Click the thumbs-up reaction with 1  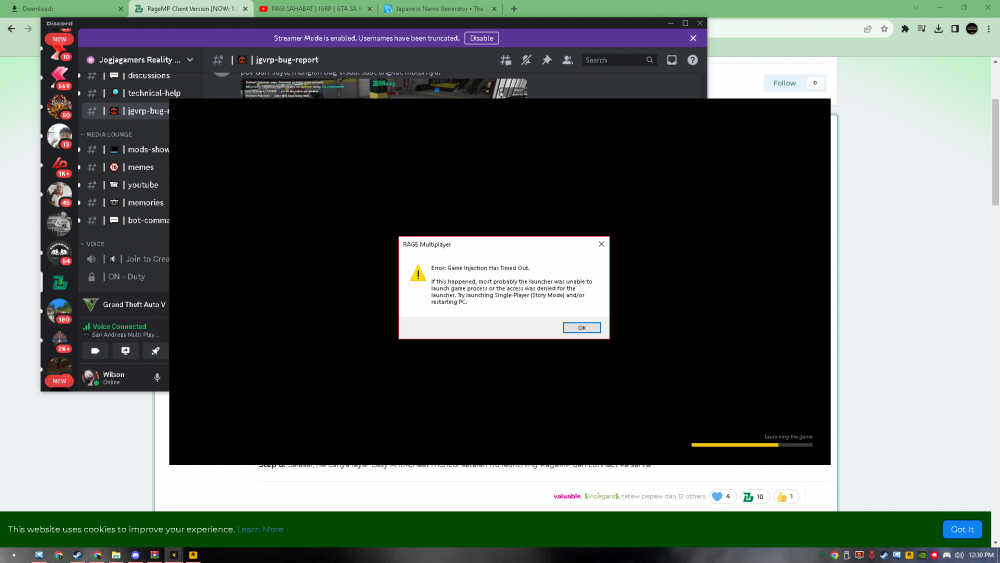click(786, 496)
